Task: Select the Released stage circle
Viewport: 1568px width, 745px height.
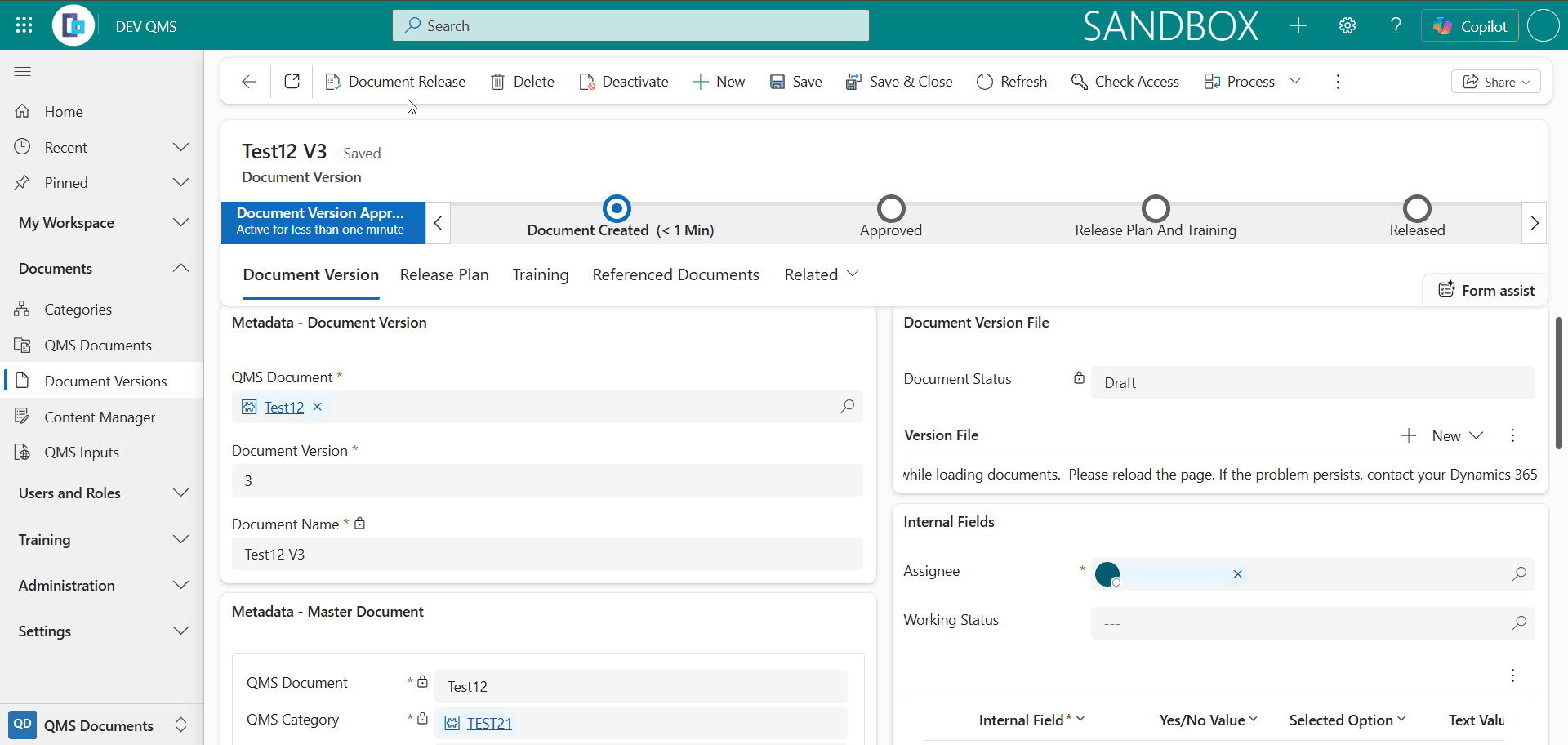Action: tap(1417, 208)
